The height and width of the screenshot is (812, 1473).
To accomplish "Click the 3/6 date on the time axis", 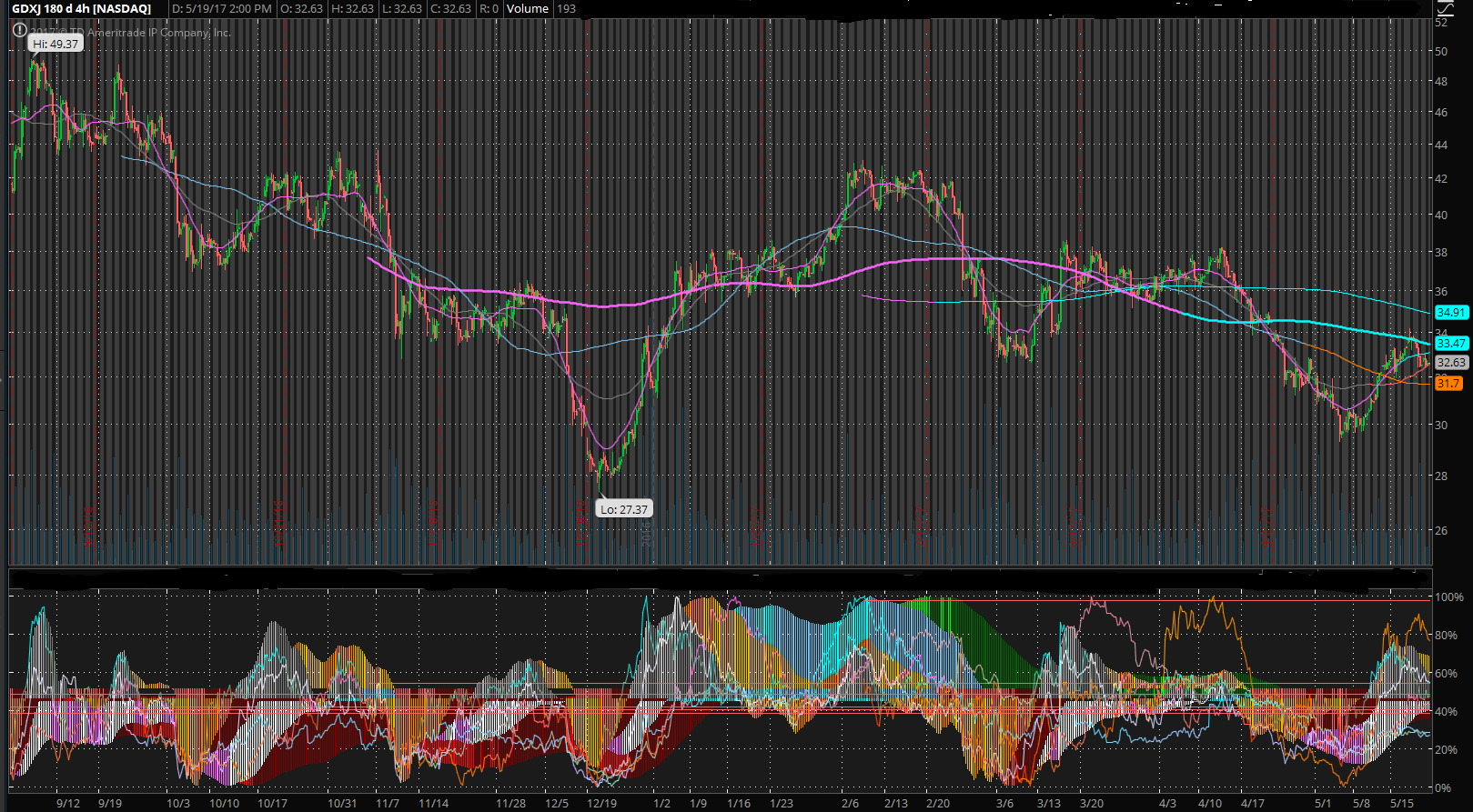I will click(1004, 804).
